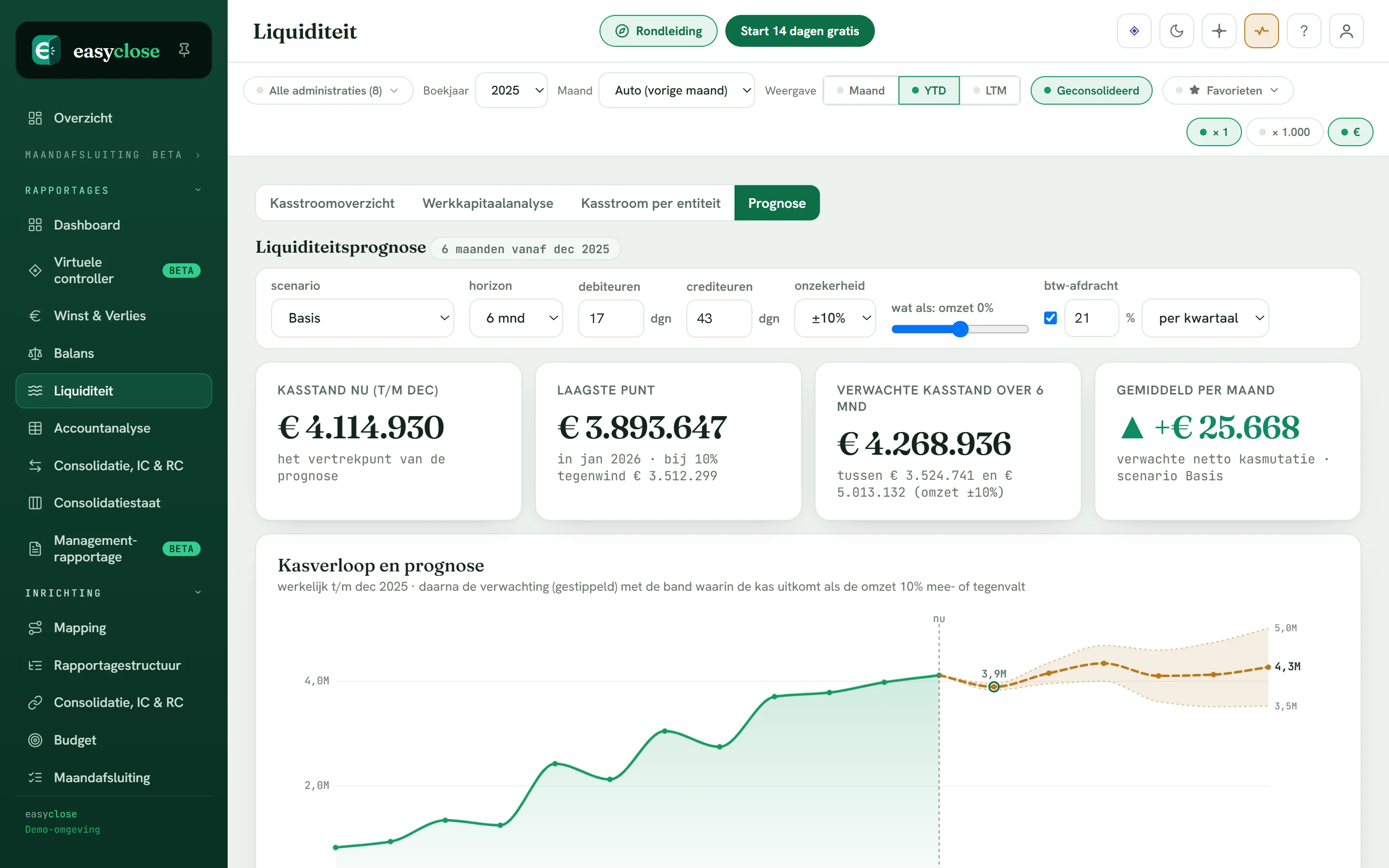
Task: Select the Prognose tab
Action: coord(777,203)
